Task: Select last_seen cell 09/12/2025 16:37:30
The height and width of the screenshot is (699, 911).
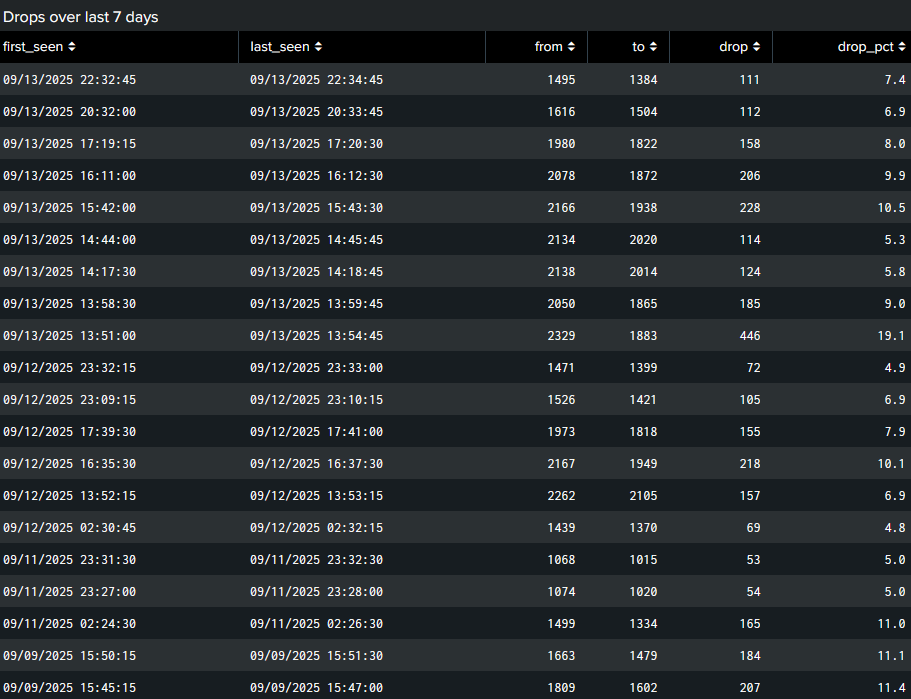Action: coord(316,464)
